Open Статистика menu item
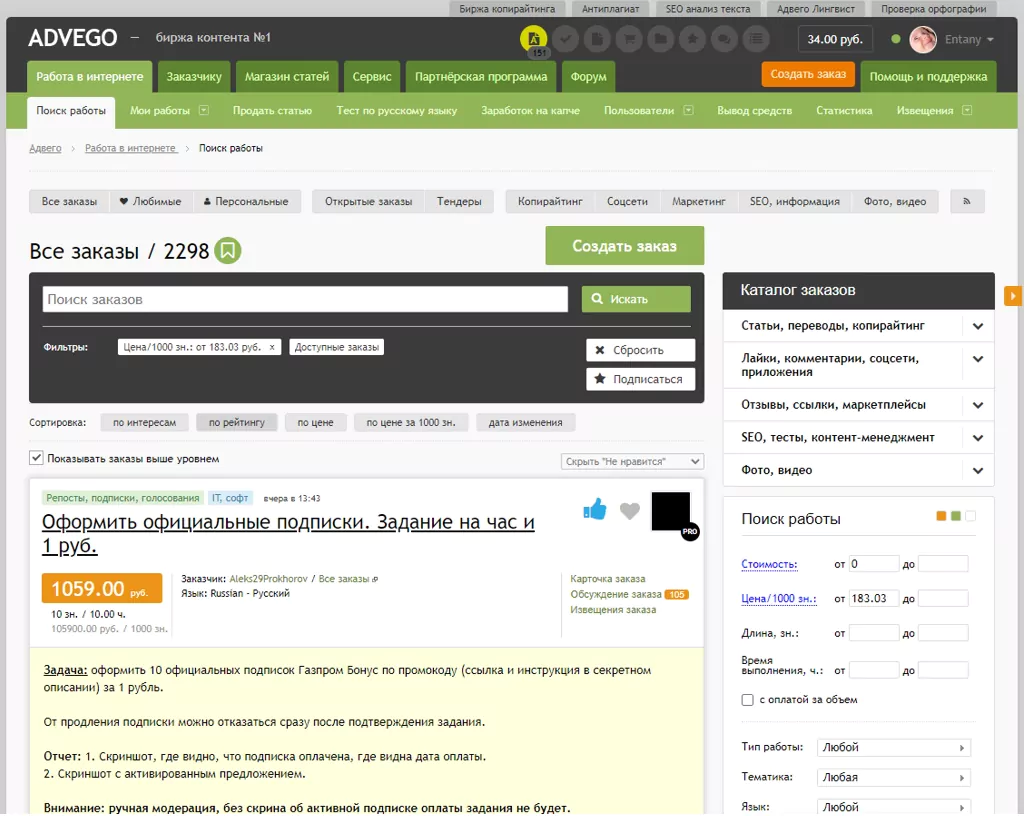Image resolution: width=1025 pixels, height=816 pixels. tap(844, 110)
